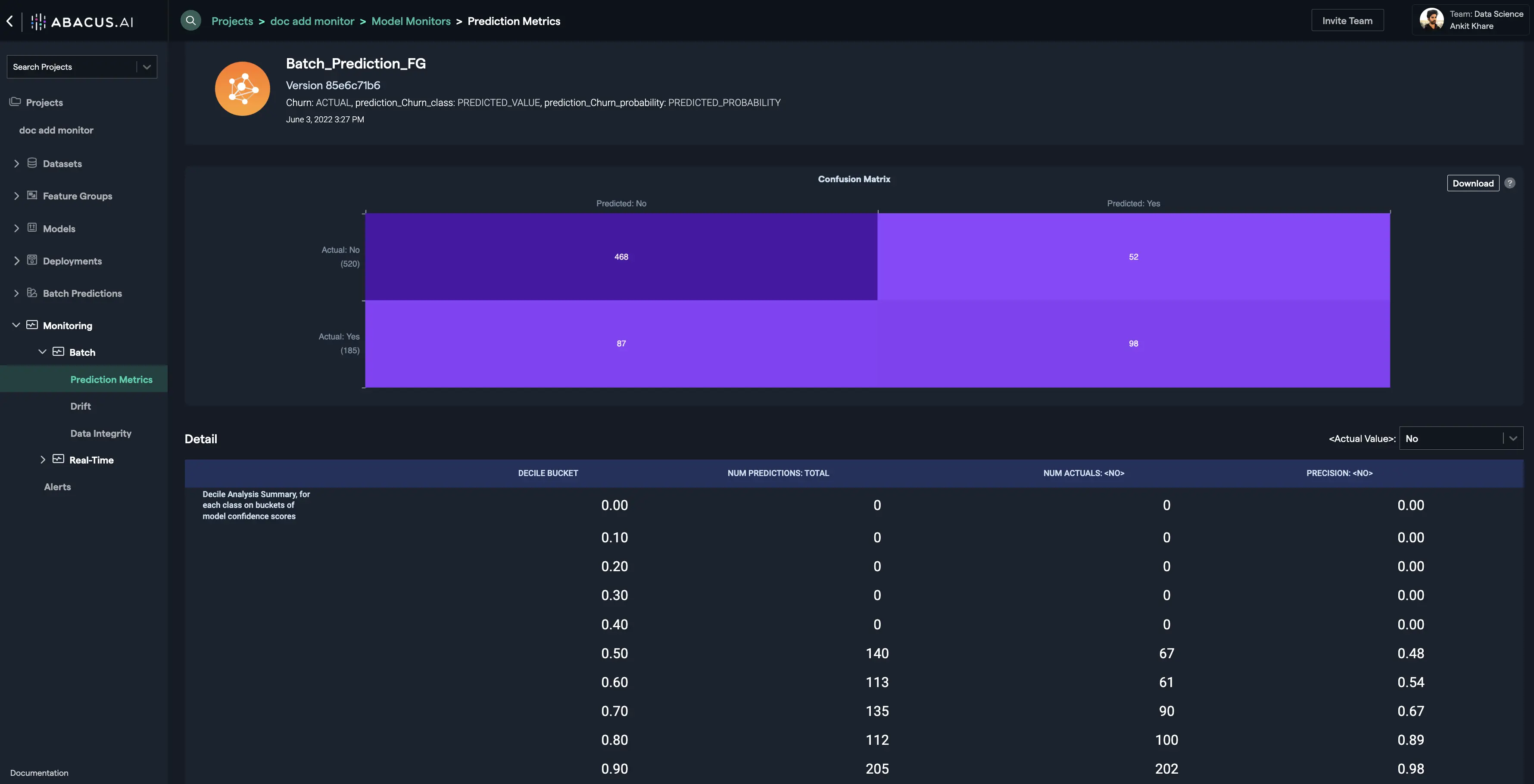Click the Feature Groups icon in sidebar
Viewport: 1534px width, 784px height.
[32, 195]
